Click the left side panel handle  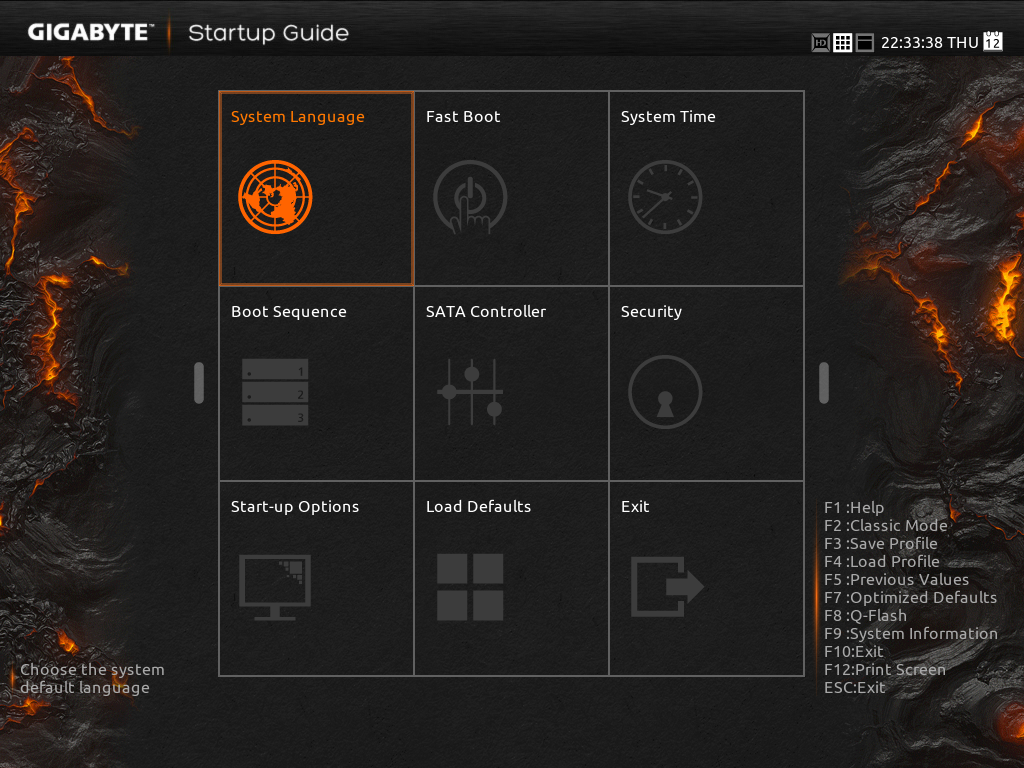pyautogui.click(x=199, y=383)
